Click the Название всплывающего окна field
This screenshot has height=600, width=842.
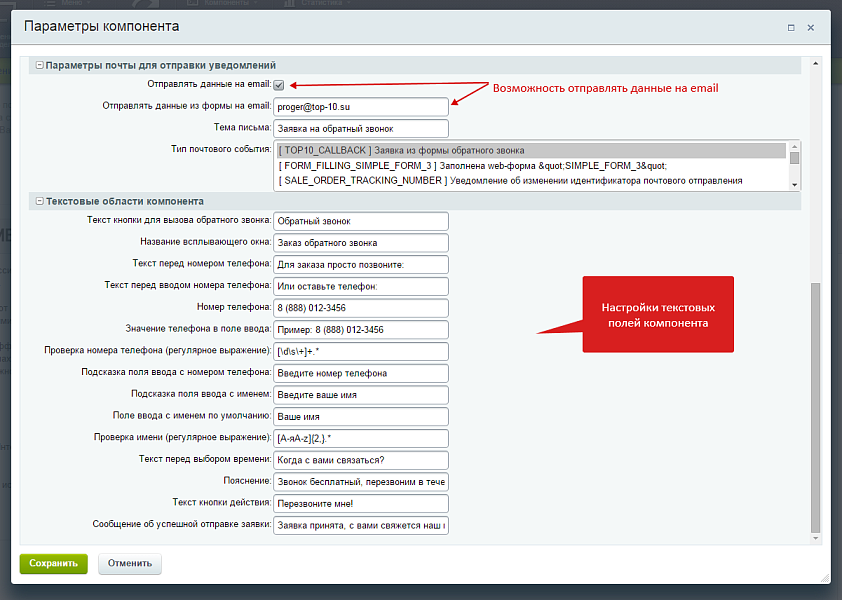point(361,242)
